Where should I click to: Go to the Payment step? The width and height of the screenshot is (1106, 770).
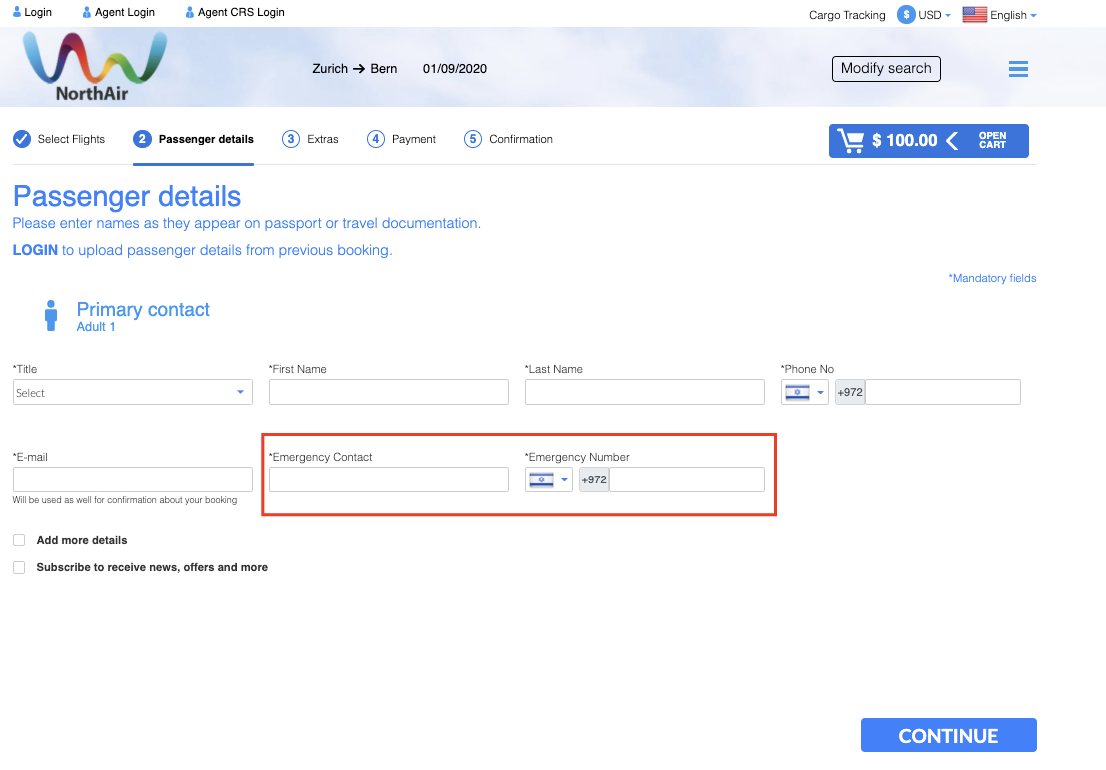point(401,139)
